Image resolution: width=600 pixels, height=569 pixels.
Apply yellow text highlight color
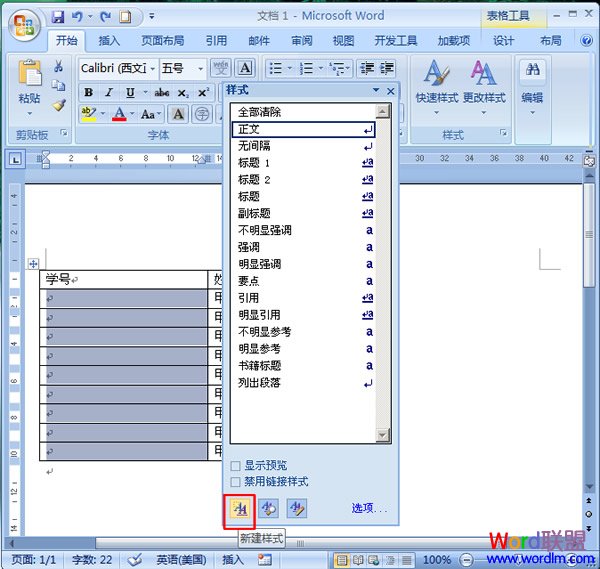[x=89, y=114]
